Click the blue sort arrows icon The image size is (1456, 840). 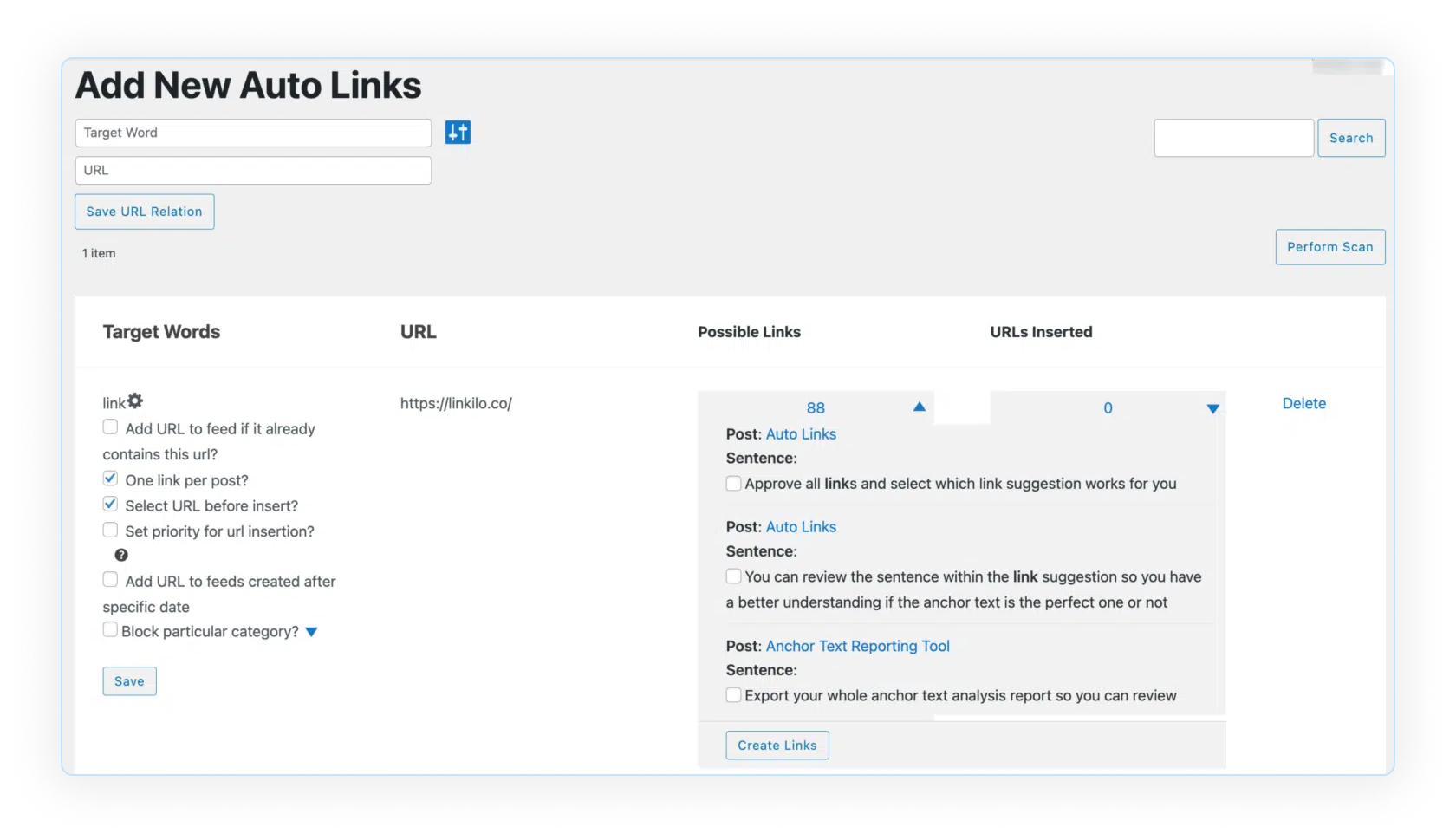[458, 133]
